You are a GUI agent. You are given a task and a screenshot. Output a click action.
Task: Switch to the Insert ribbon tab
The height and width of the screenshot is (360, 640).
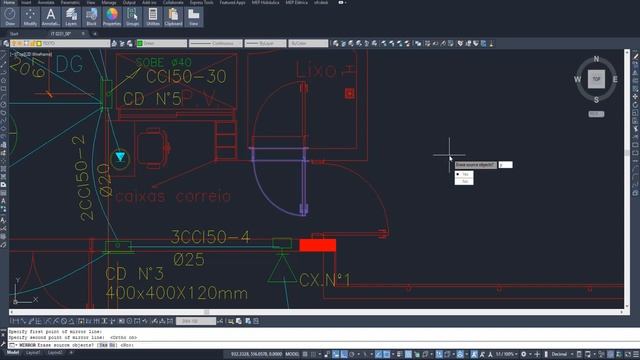pyautogui.click(x=26, y=2)
